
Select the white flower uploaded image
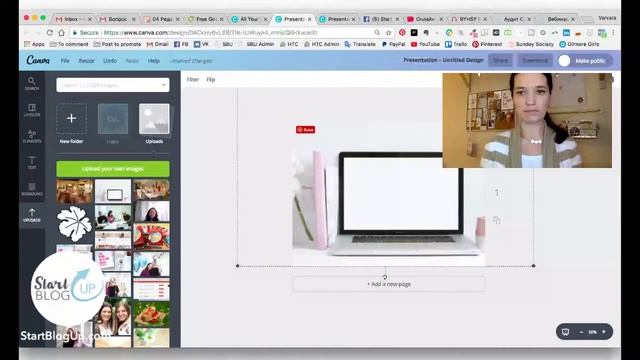(74, 223)
